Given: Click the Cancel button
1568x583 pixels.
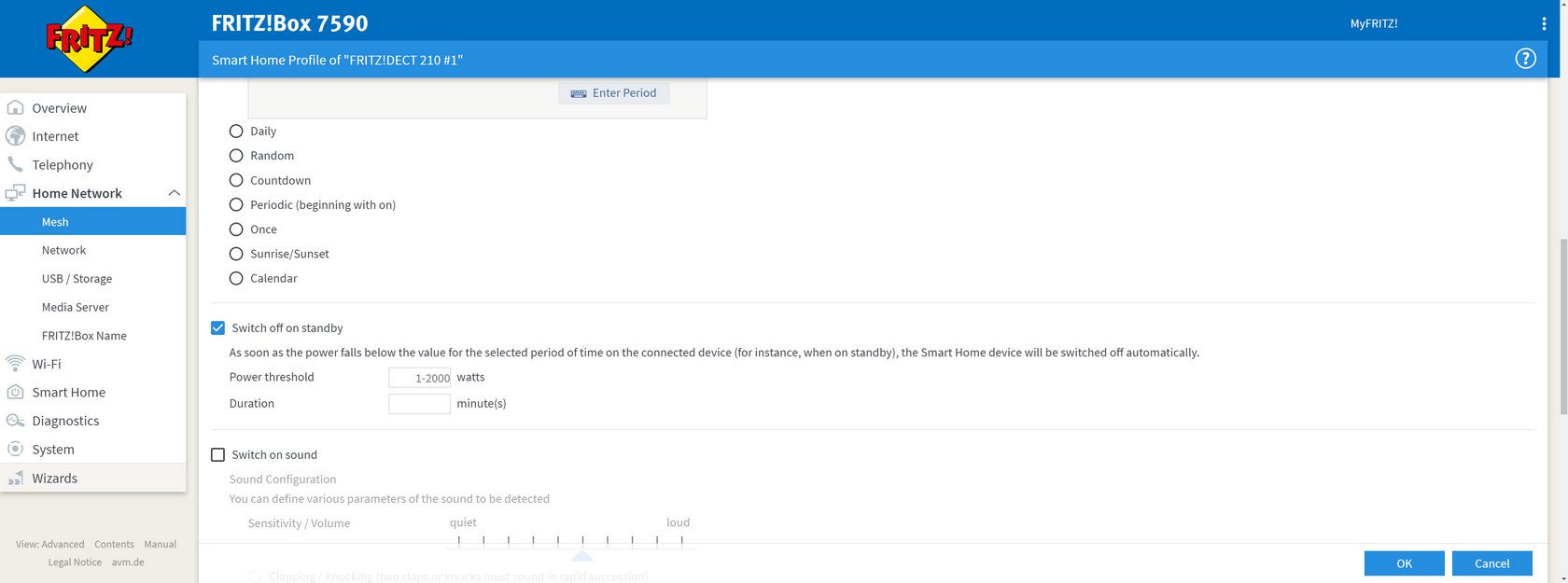Looking at the screenshot, I should (x=1491, y=563).
